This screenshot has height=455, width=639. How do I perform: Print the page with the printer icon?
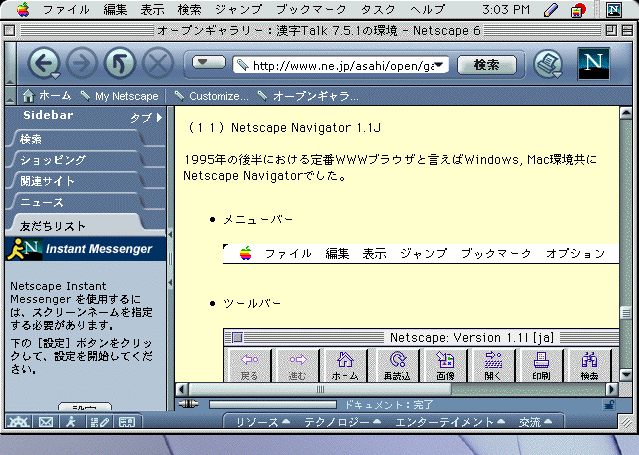coord(548,64)
